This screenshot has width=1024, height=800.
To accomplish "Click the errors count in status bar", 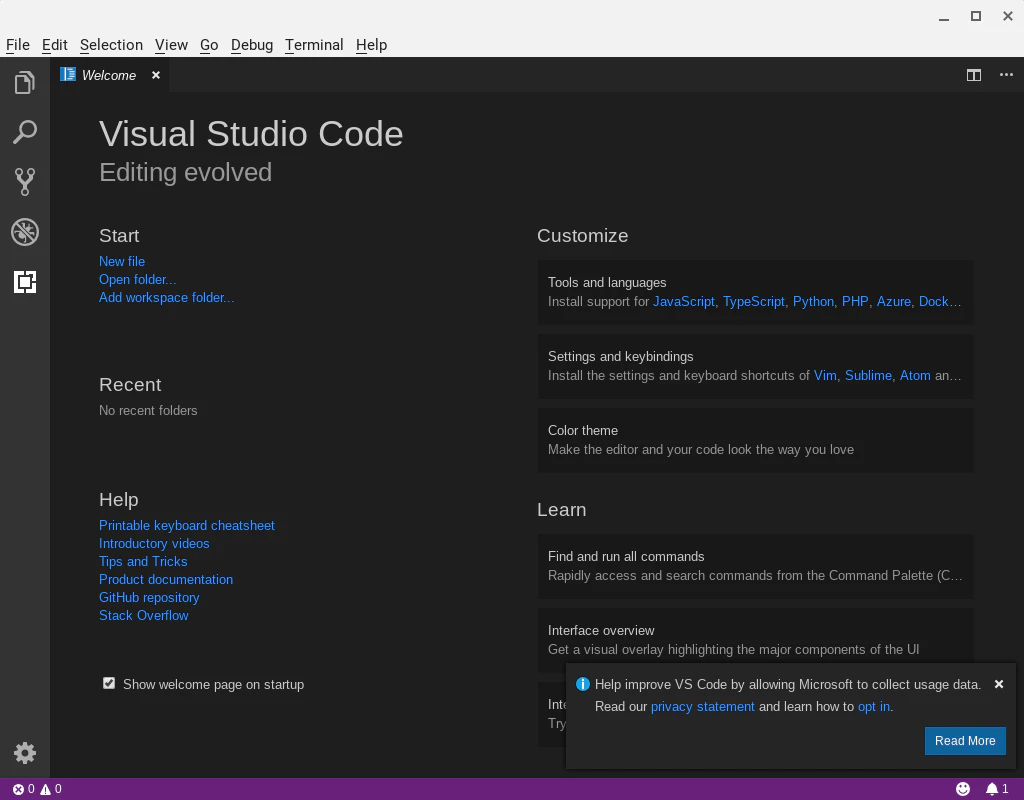I will tap(24, 789).
